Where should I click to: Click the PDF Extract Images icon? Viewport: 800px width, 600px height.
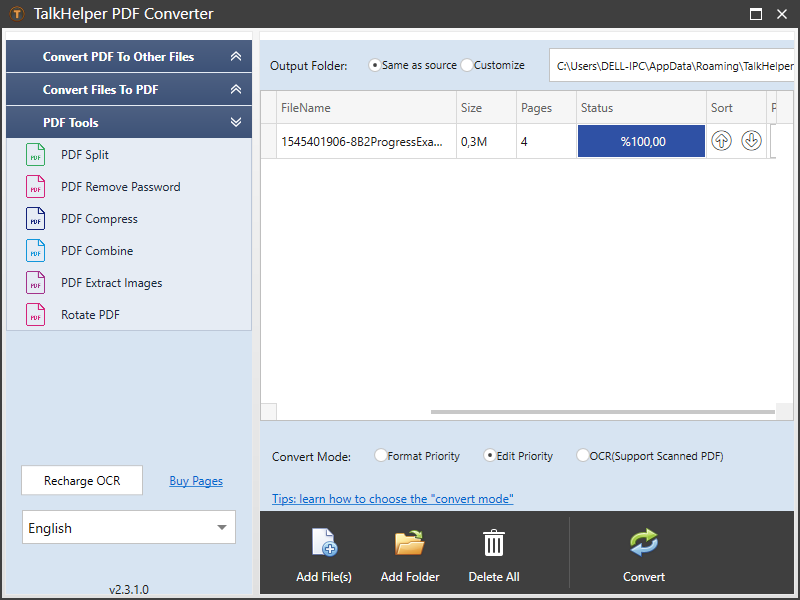pos(36,283)
